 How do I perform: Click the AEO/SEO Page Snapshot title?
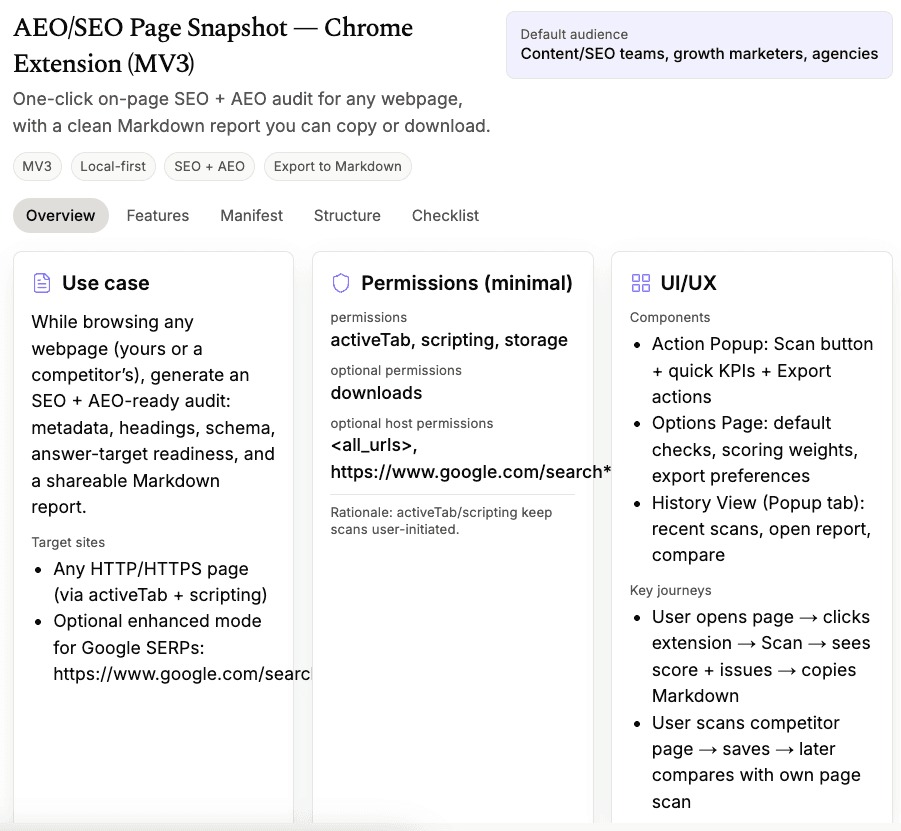pos(213,45)
